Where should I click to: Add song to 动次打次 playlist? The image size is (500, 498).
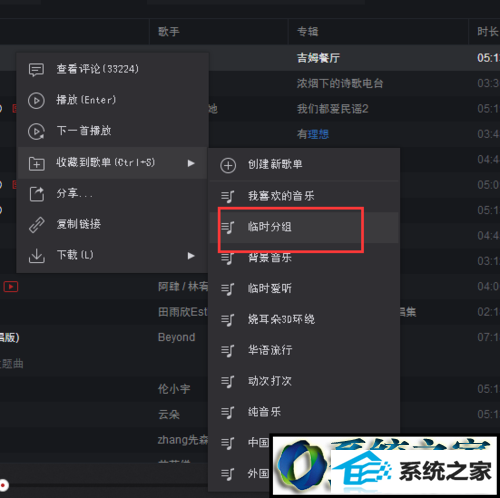coord(304,381)
